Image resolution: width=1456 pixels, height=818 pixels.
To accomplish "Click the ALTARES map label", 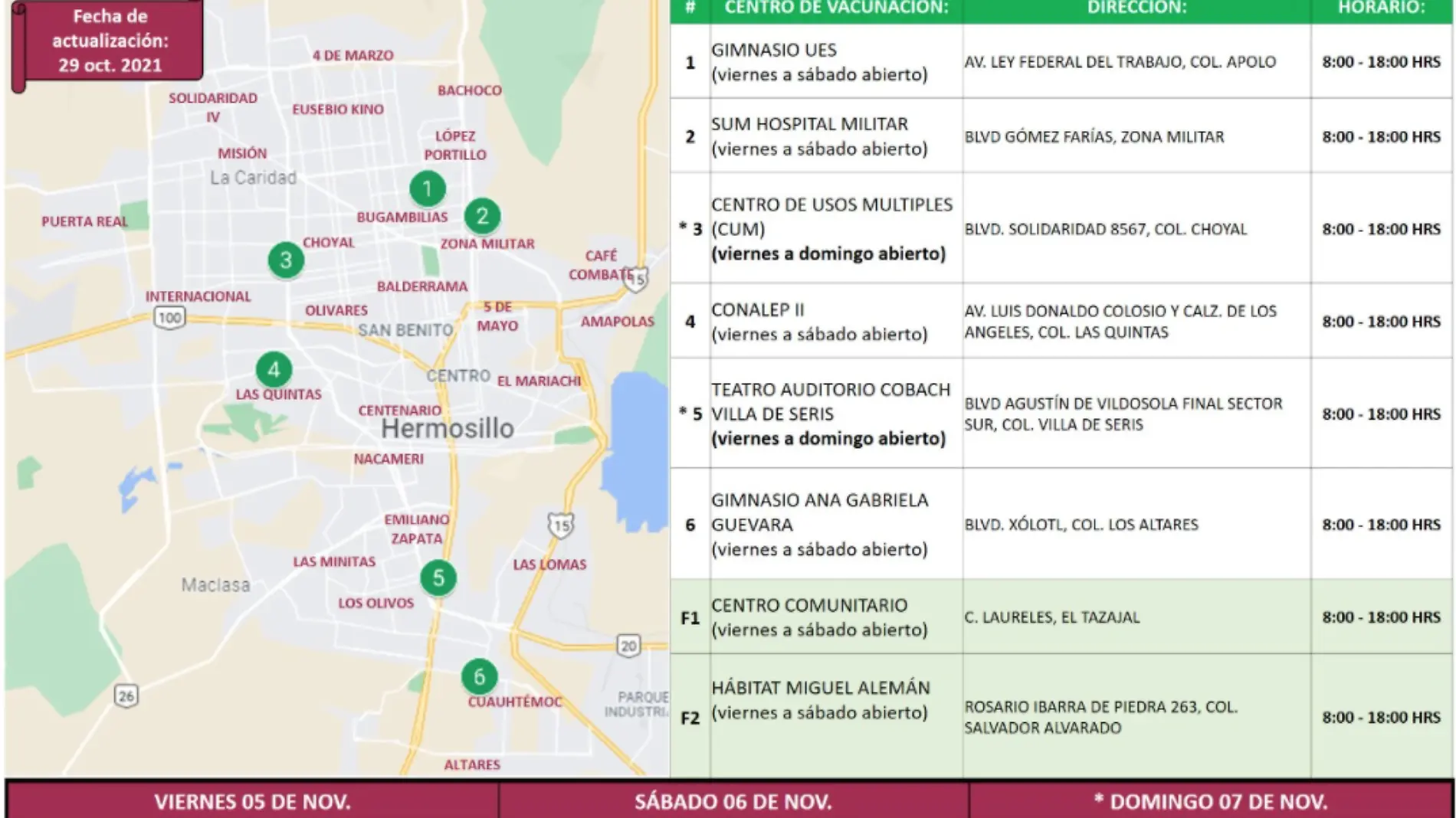I will coord(472,764).
